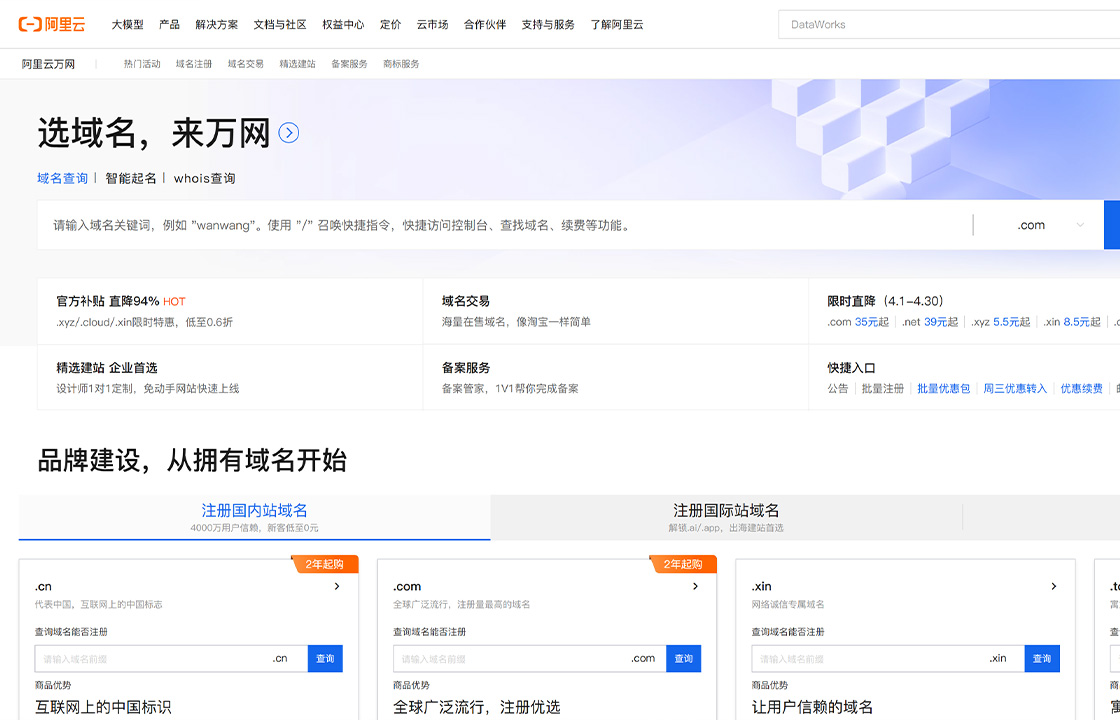Open the 支持与服务 menu
1120x720 pixels.
pyautogui.click(x=548, y=24)
